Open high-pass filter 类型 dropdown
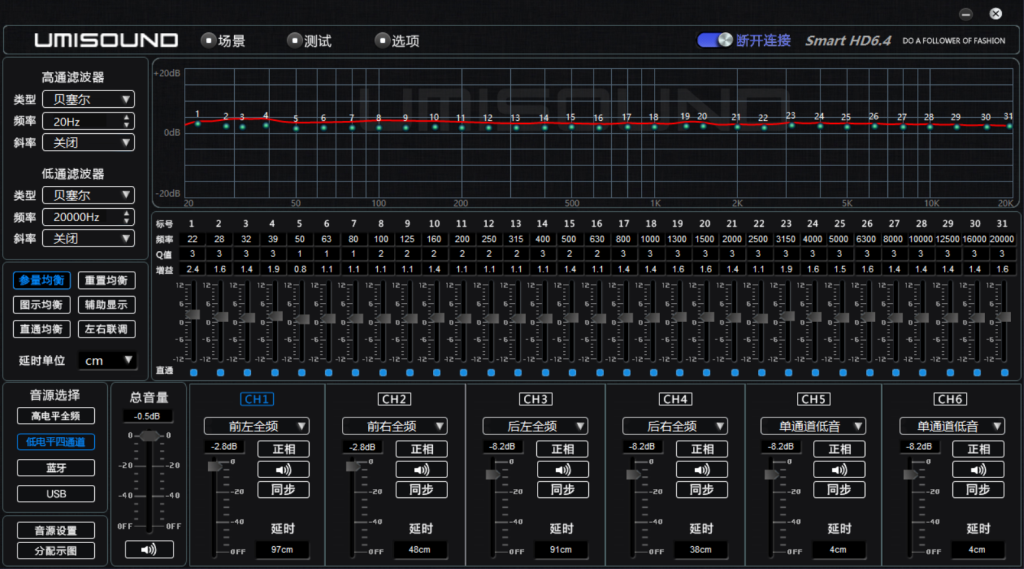 pyautogui.click(x=88, y=99)
